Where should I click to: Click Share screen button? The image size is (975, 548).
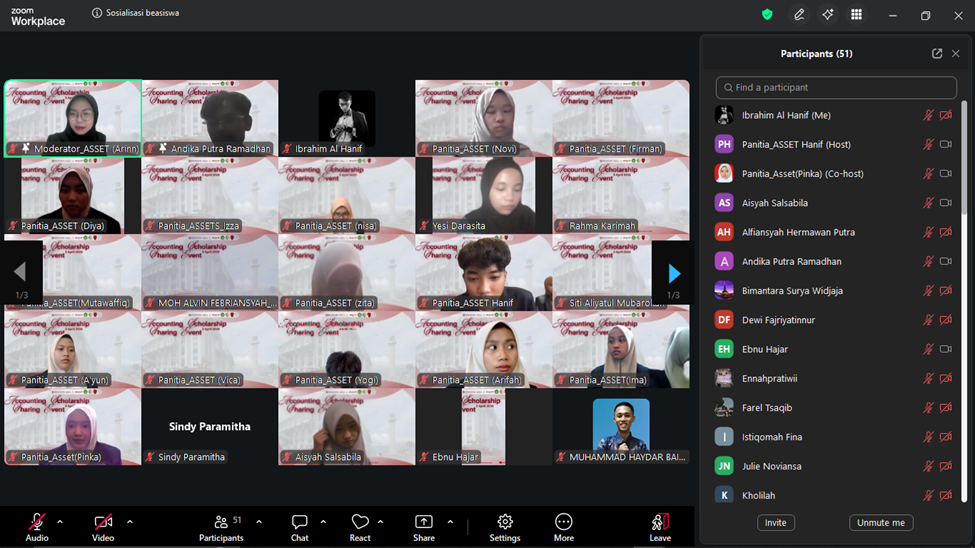tap(424, 527)
